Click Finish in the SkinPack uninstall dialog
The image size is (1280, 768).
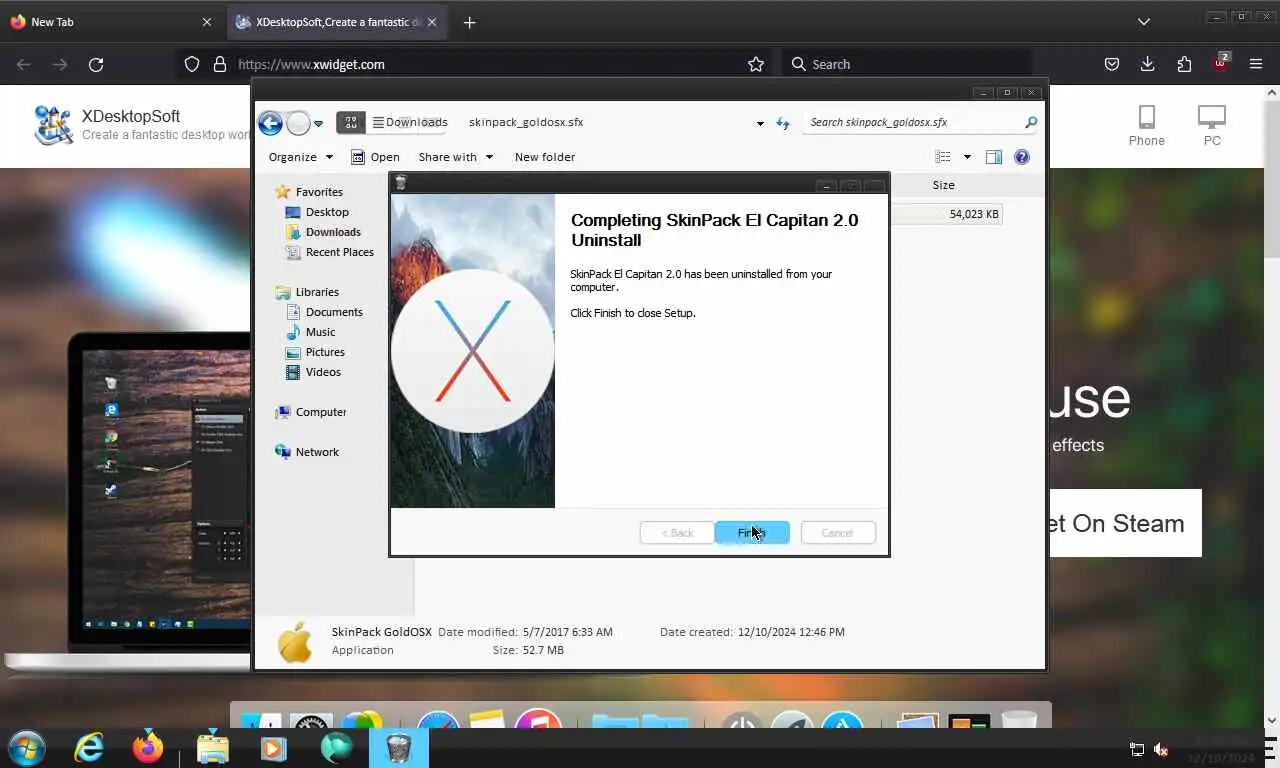(x=752, y=533)
